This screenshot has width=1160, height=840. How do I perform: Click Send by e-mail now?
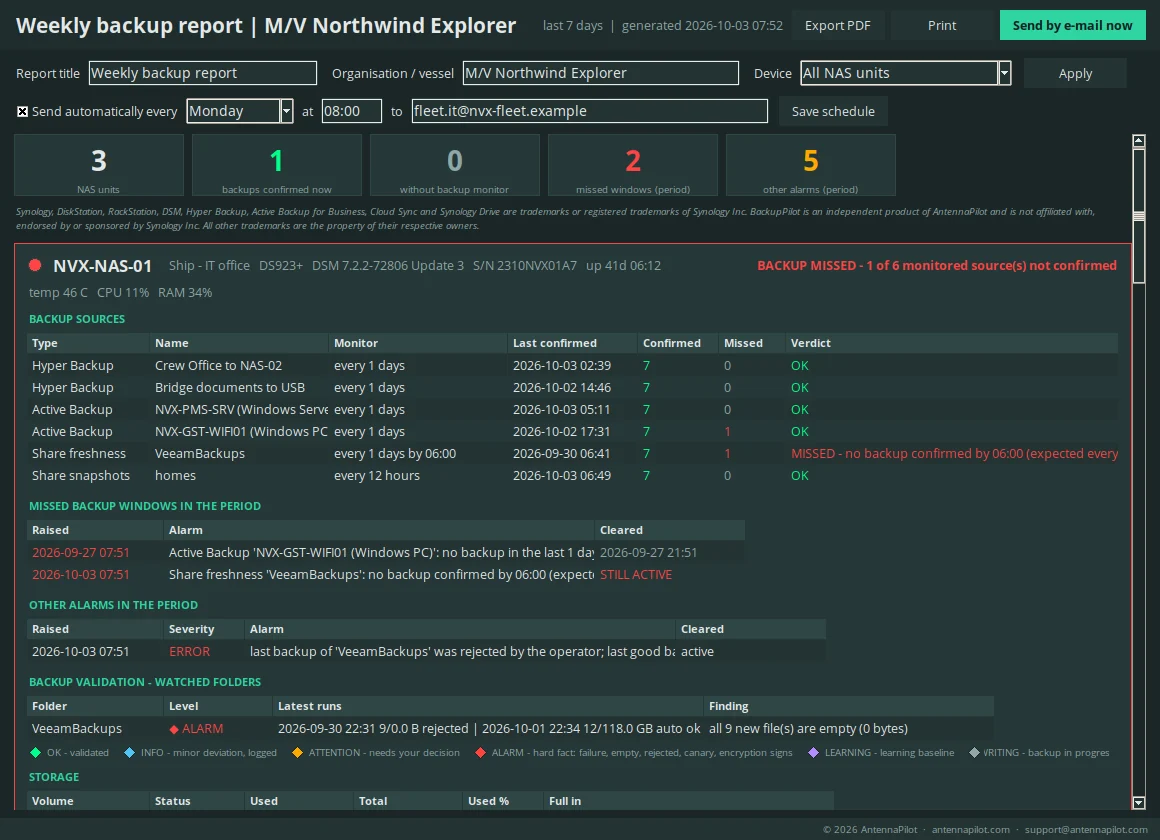(x=1073, y=25)
